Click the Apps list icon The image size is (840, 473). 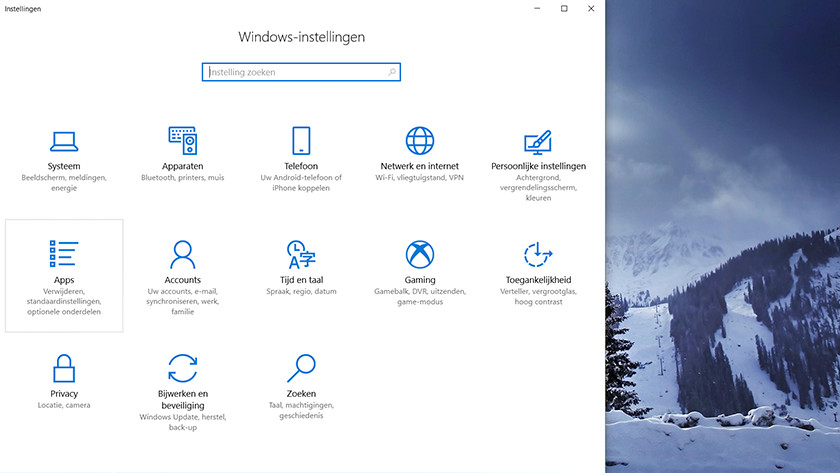[64, 254]
